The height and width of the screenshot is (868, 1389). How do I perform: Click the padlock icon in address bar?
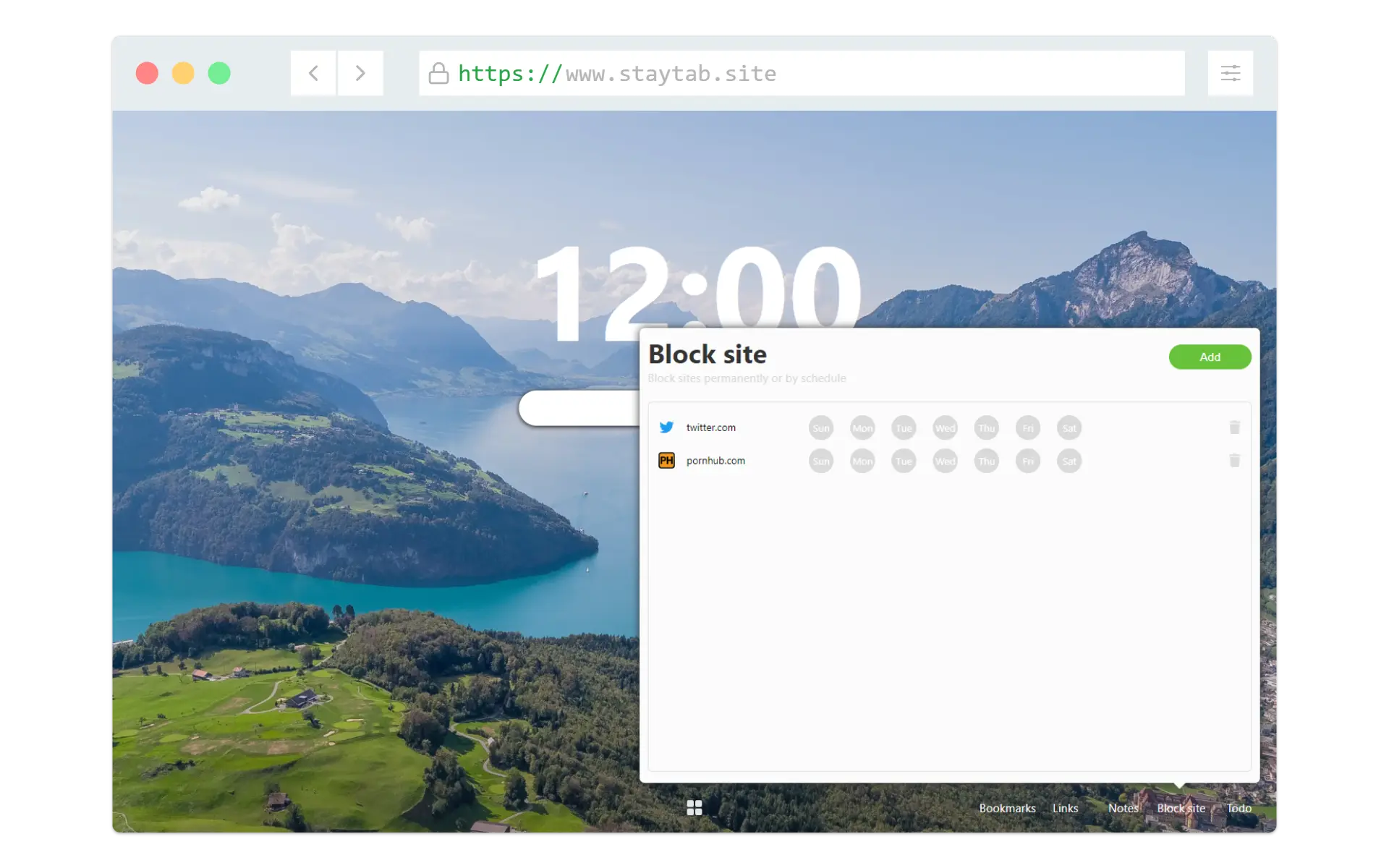click(438, 73)
